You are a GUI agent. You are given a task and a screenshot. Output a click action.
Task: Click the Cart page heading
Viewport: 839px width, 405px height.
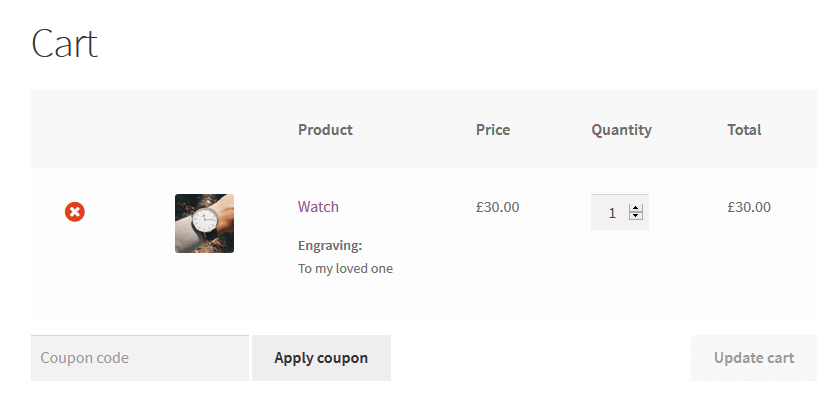click(65, 43)
